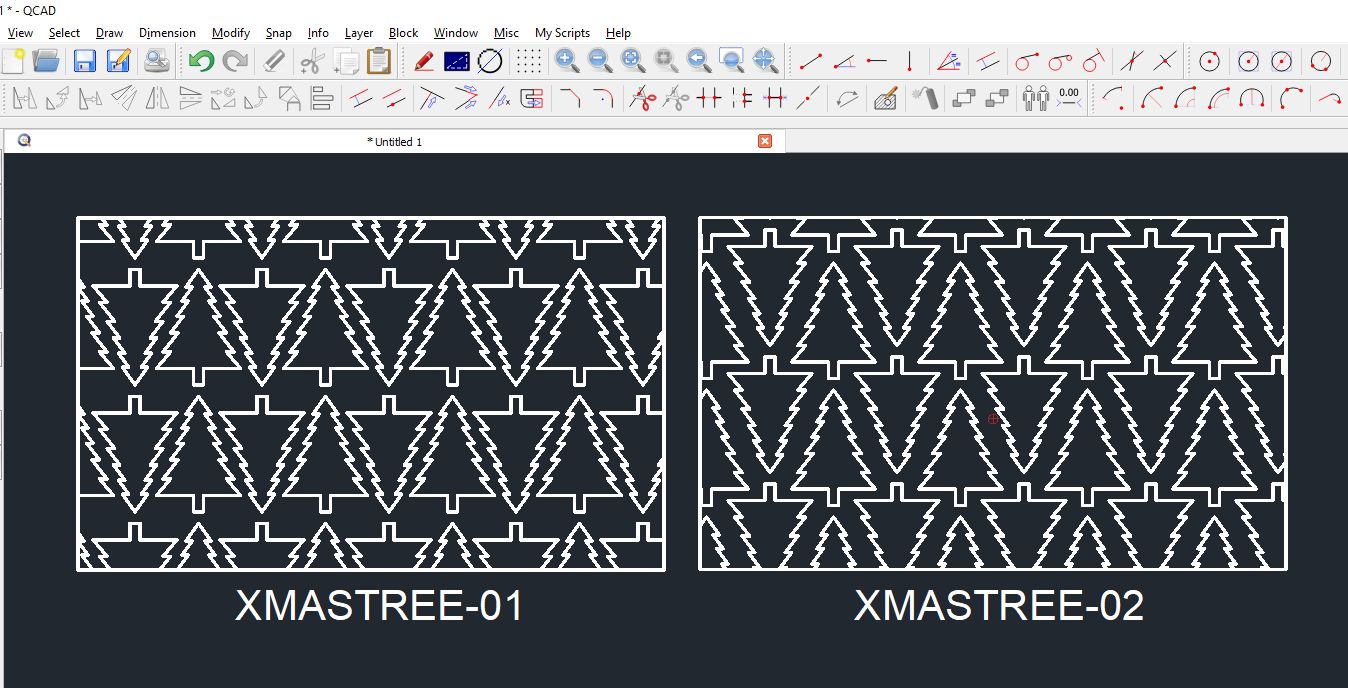This screenshot has width=1348, height=688.
Task: Switch to the Untitled 1 document tab
Action: click(x=395, y=142)
